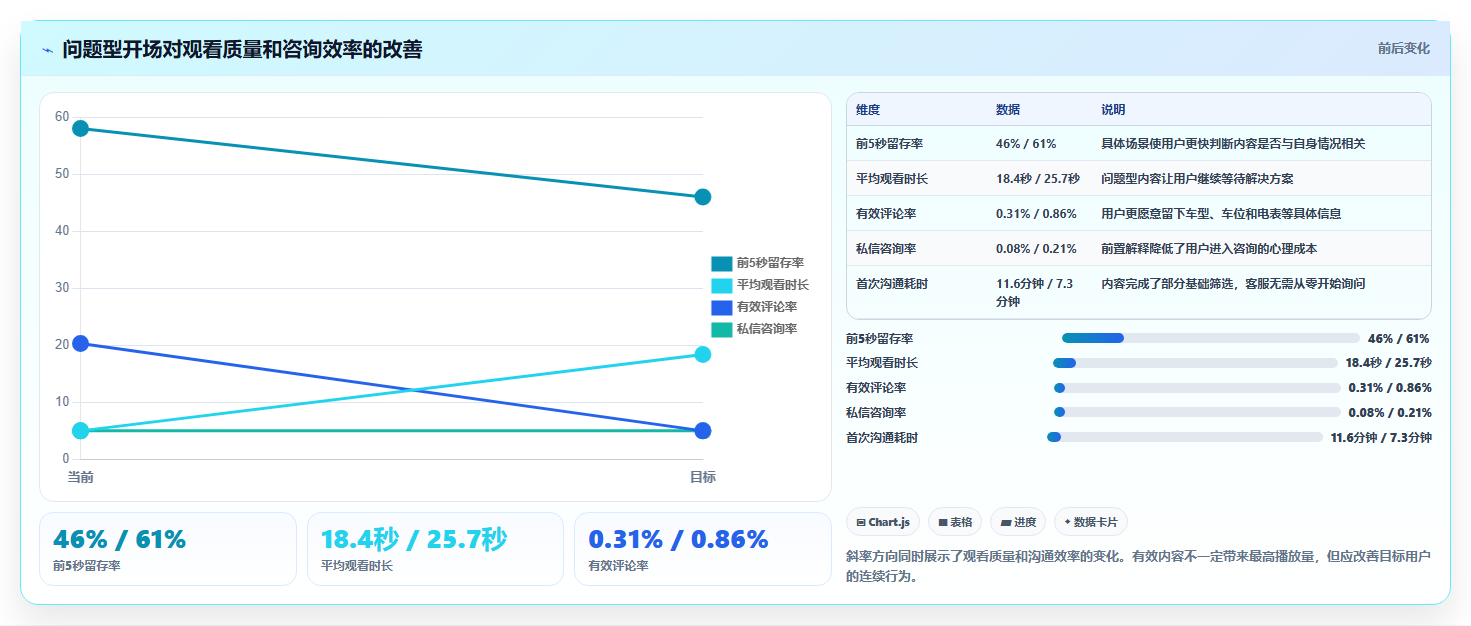Viewport: 1471px width, 626px height.
Task: Open the 18.4秒 / 25.7秒 data card
Action: tap(436, 549)
